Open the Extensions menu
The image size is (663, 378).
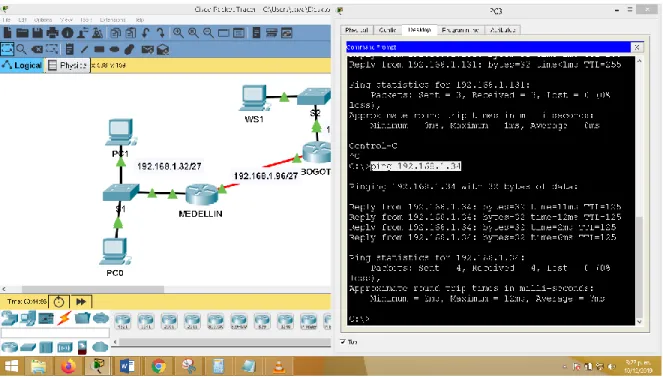[x=113, y=20]
